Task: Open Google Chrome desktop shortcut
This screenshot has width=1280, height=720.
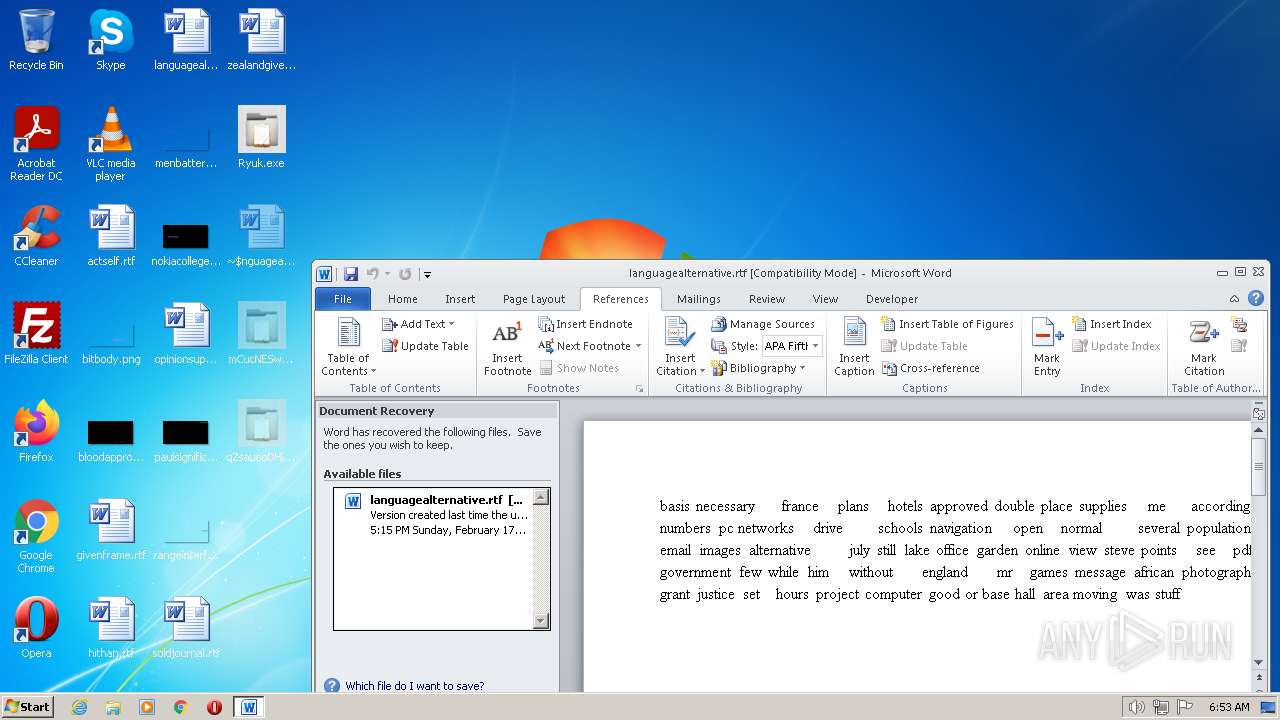Action: point(36,536)
